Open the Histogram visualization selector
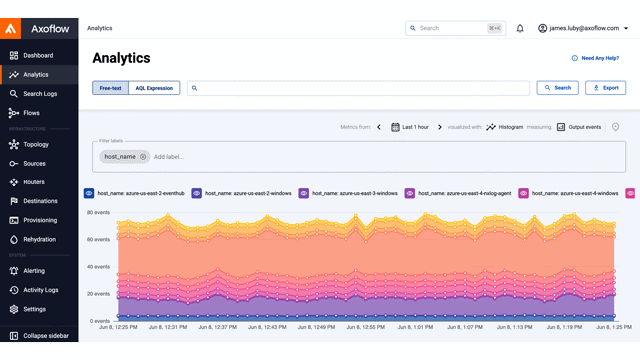 [504, 127]
